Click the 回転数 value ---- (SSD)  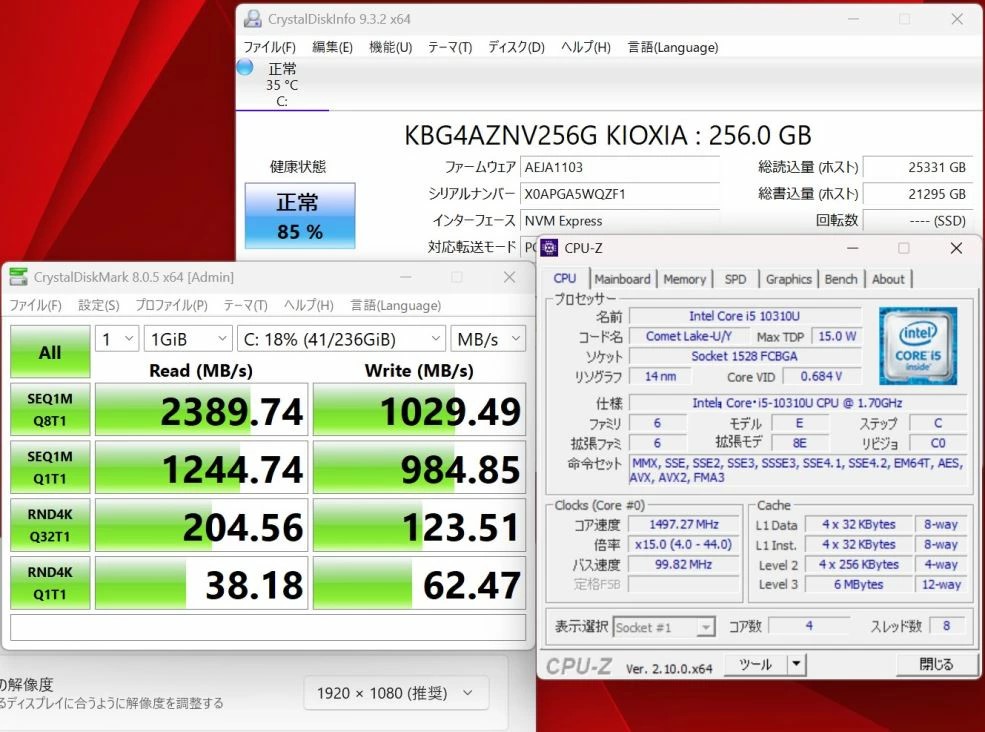tap(918, 221)
